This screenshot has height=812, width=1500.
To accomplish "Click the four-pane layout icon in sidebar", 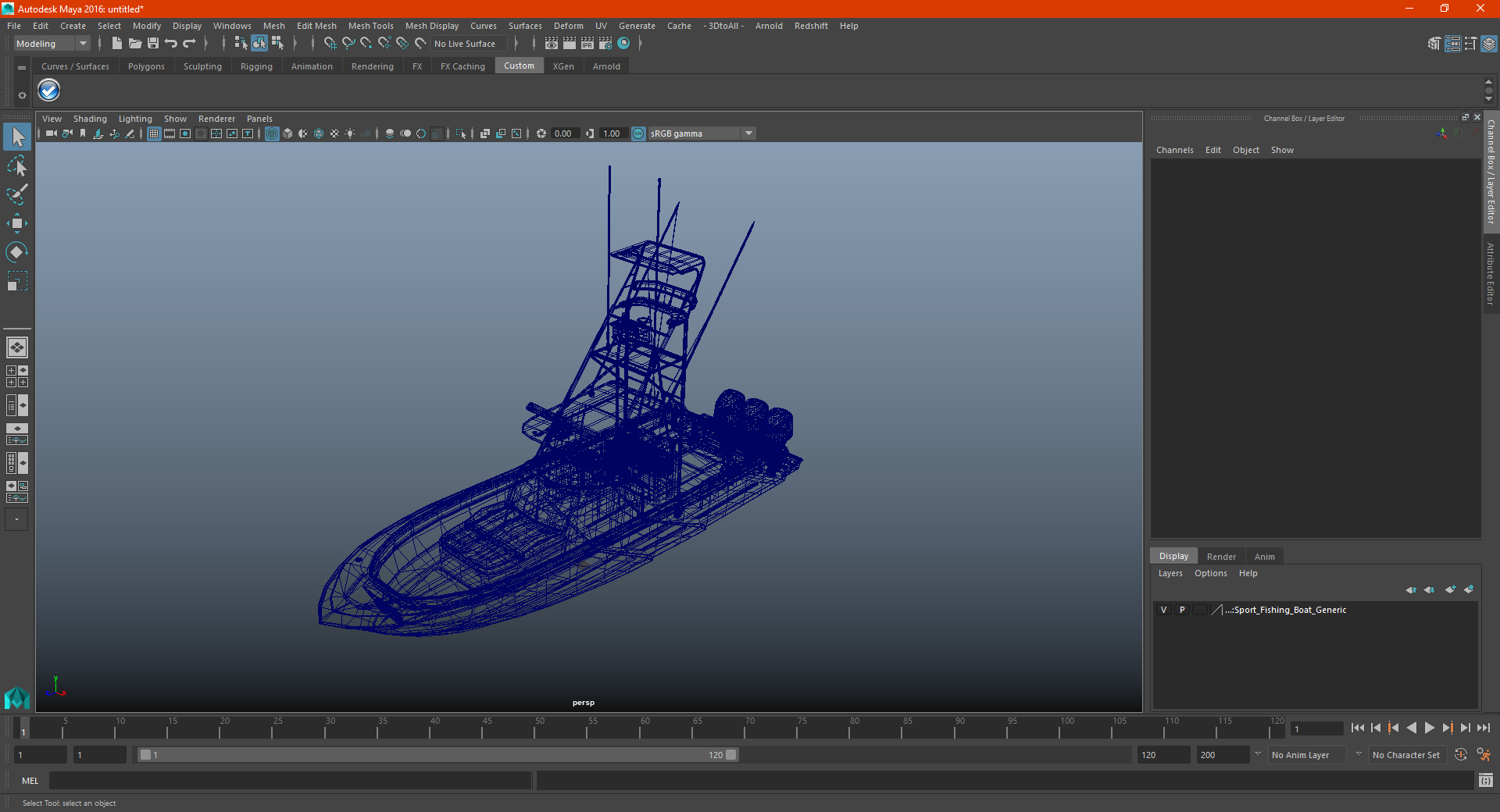I will pyautogui.click(x=17, y=376).
